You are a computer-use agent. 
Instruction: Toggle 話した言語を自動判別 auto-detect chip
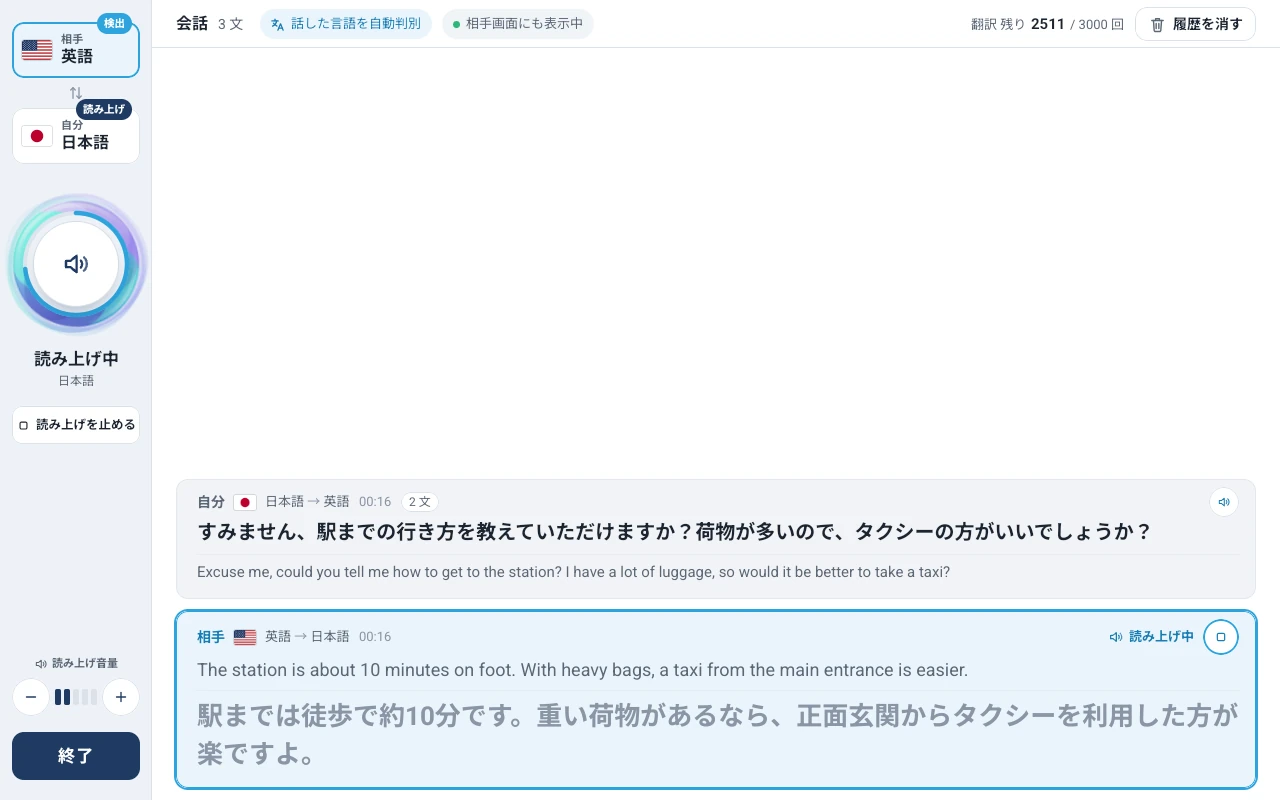click(x=346, y=24)
